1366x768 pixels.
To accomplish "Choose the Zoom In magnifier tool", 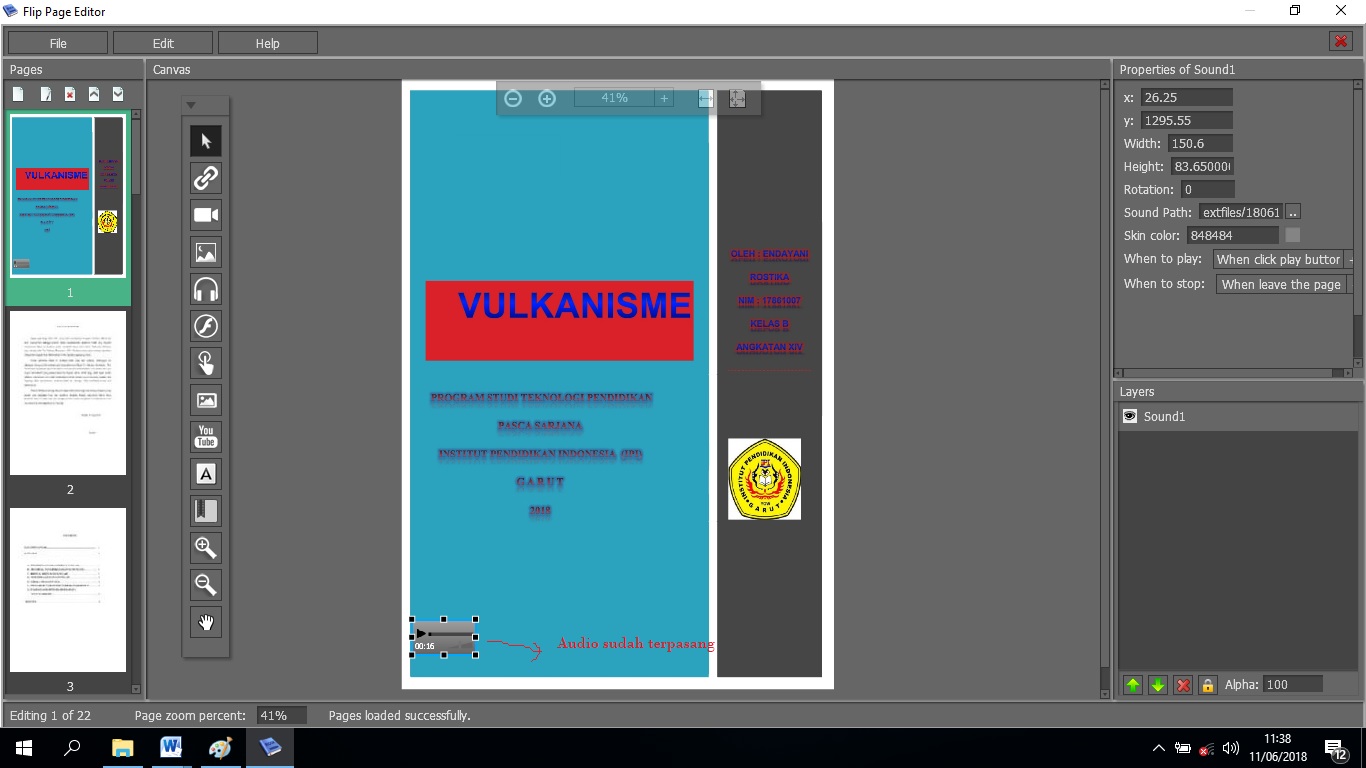I will click(x=206, y=548).
